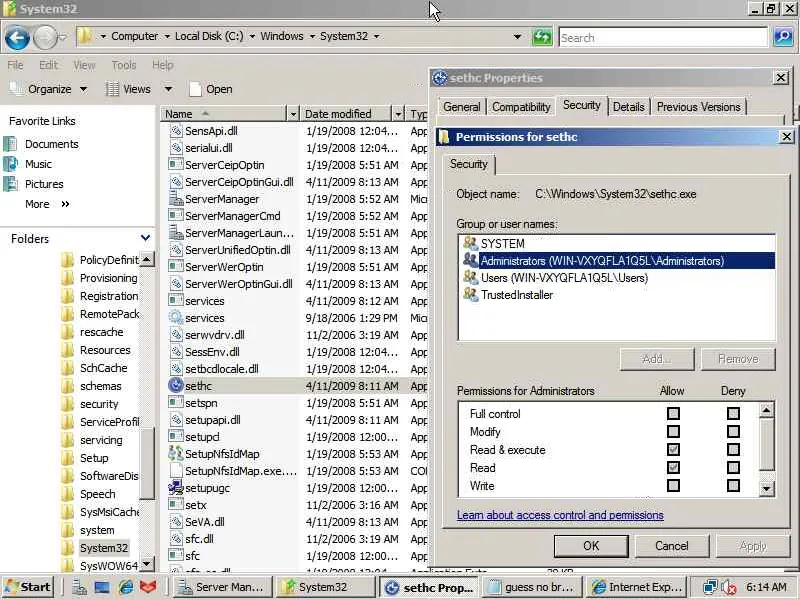Click the red quick launch icon
The image size is (800, 600).
pyautogui.click(x=148, y=587)
